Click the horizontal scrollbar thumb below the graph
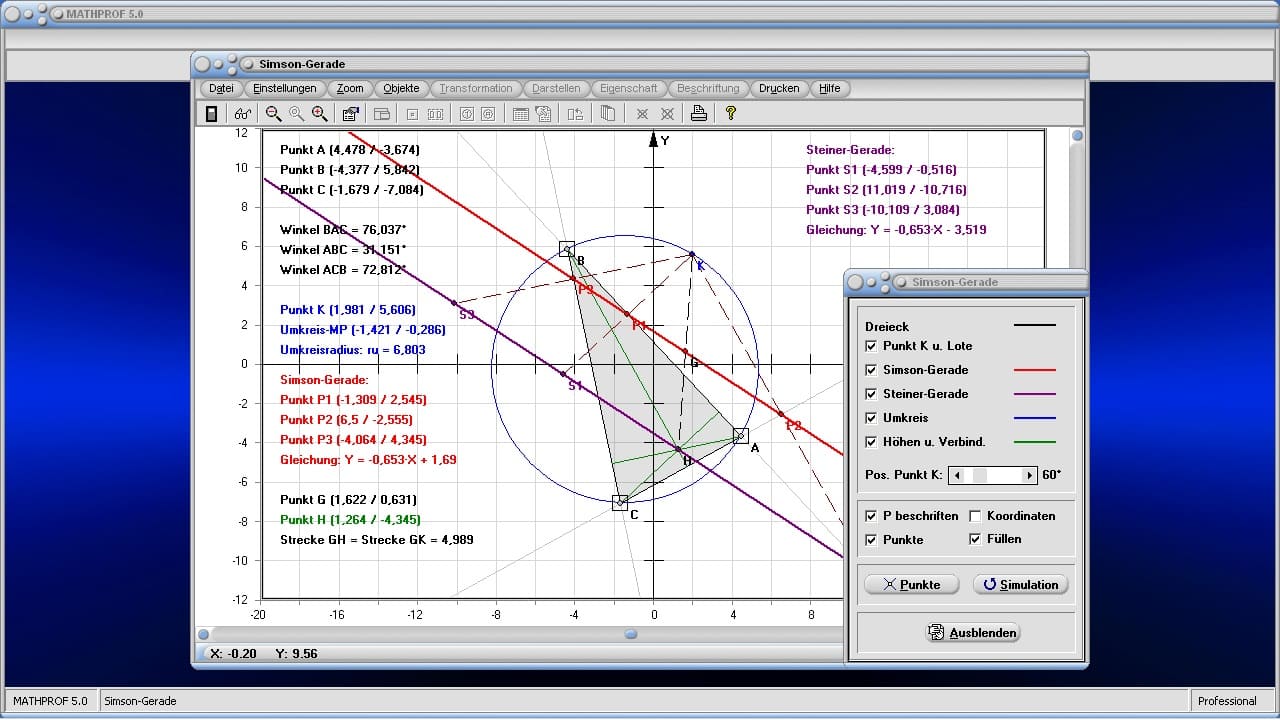The image size is (1280, 720). 631,634
